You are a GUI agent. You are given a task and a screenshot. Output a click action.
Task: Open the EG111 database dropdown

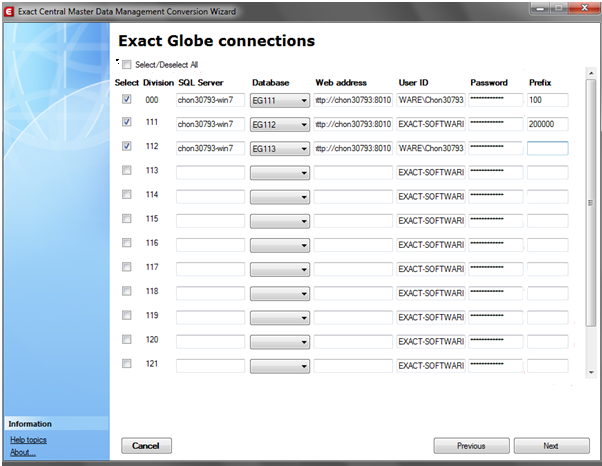280,101
